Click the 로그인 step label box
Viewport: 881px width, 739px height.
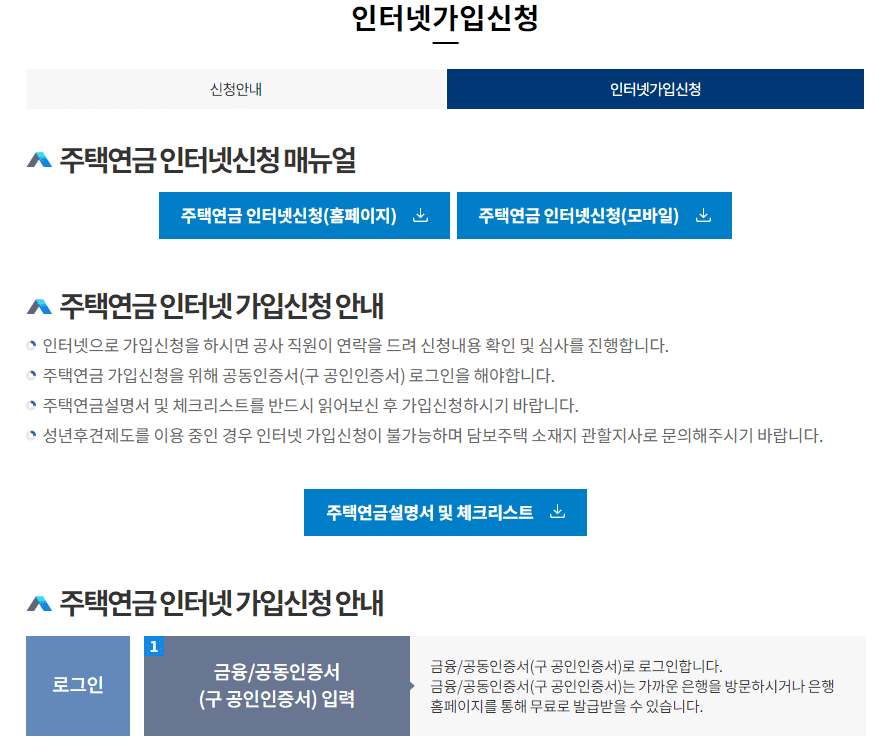[77, 683]
